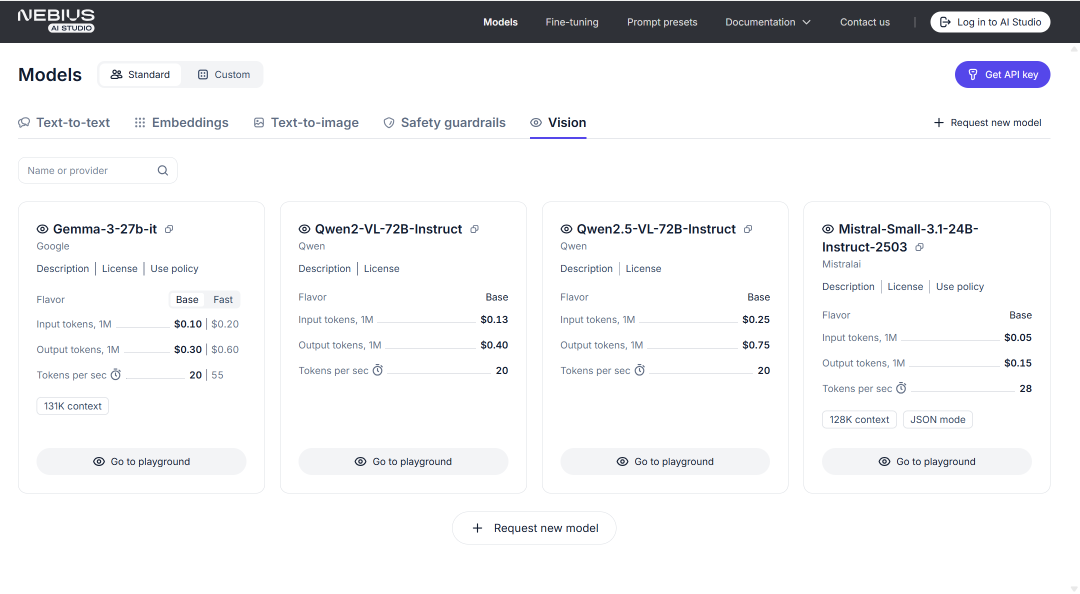Click eye icon beside Qwen2.5-VL-72B-Instruct title
Viewport: 1080px width, 594px height.
(566, 229)
